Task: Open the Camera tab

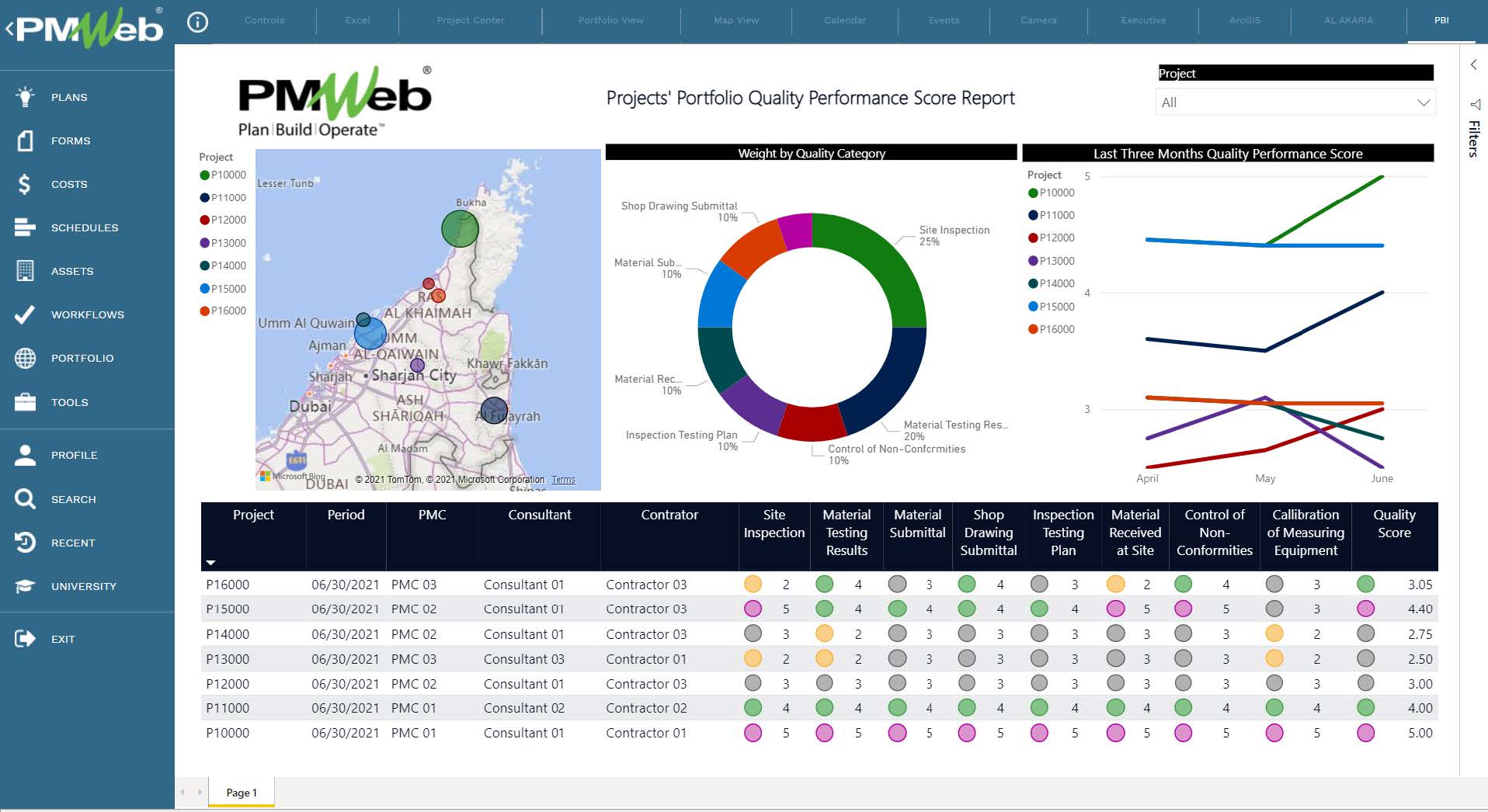Action: (1038, 20)
